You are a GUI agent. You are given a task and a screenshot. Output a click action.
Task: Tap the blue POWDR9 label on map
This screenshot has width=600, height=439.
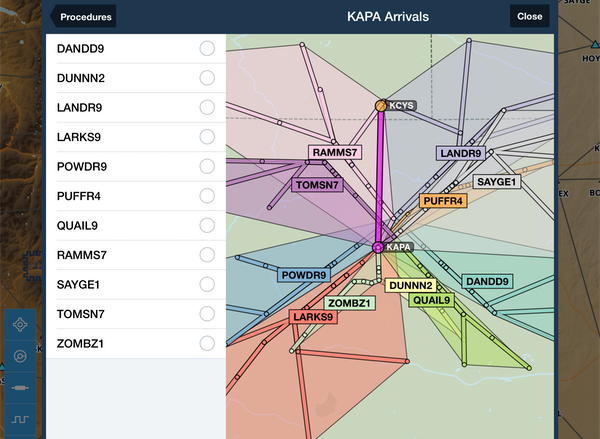point(303,275)
